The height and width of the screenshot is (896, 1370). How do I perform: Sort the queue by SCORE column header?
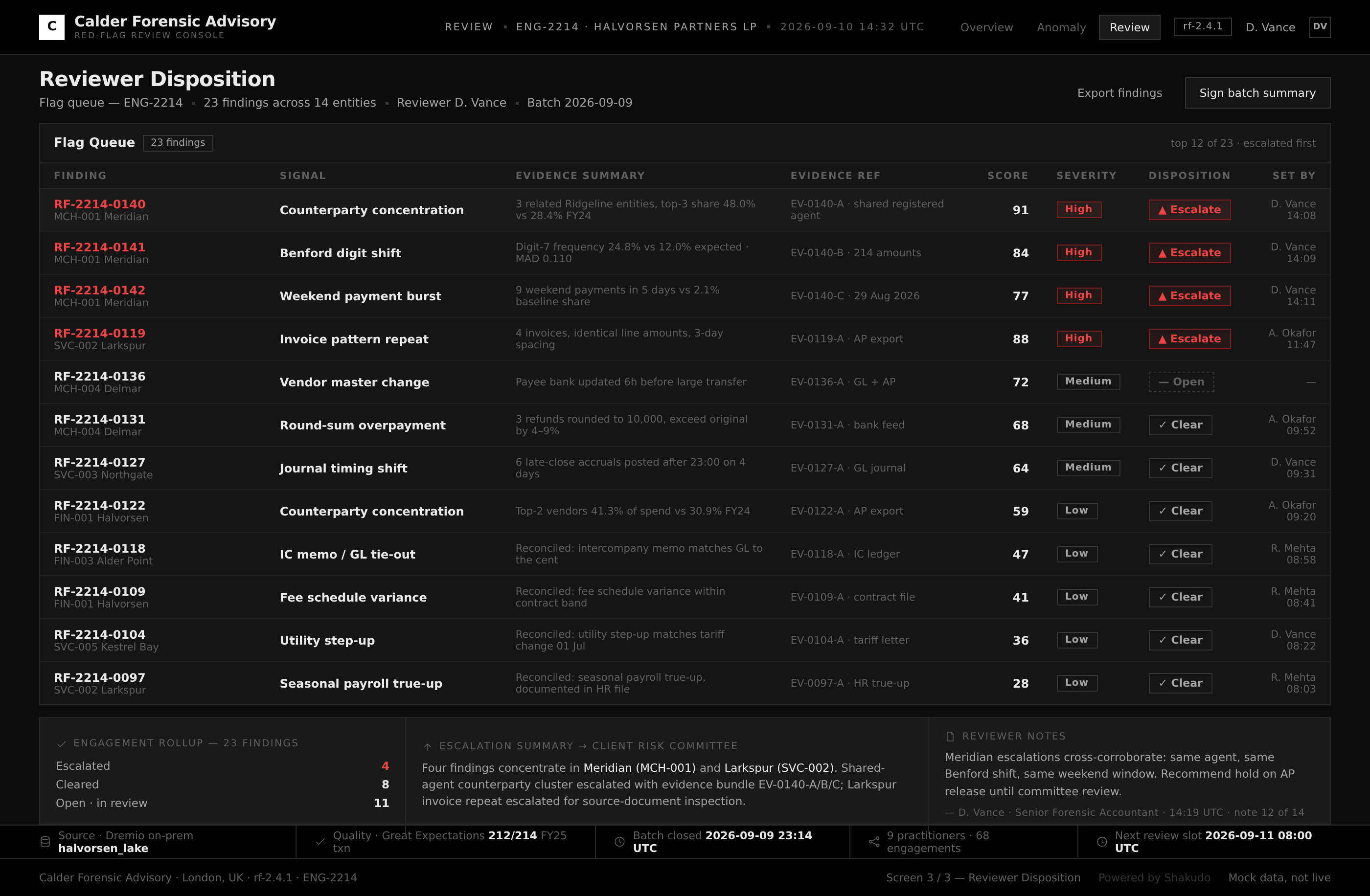(1007, 176)
